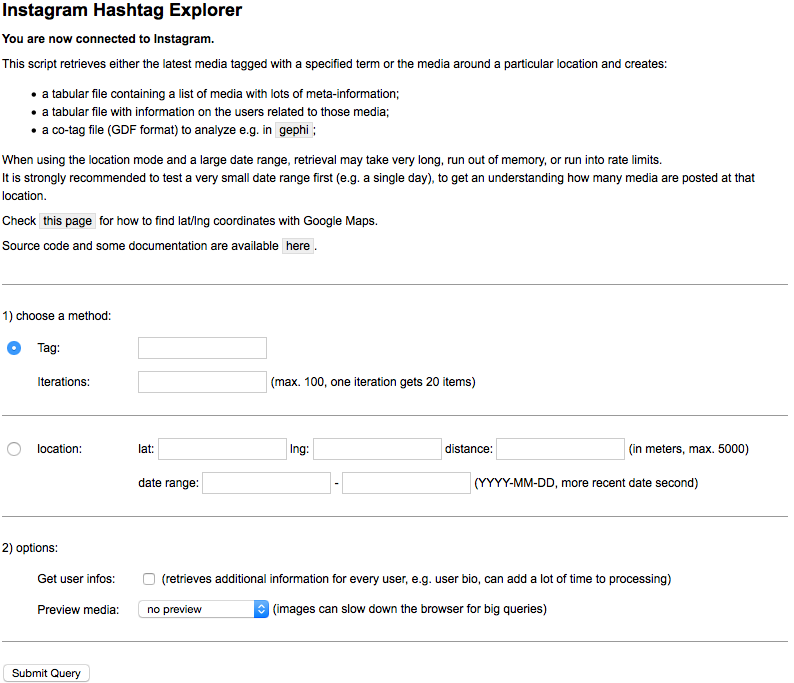Follow the "this page" coordinates link
The image size is (794, 683).
(67, 221)
